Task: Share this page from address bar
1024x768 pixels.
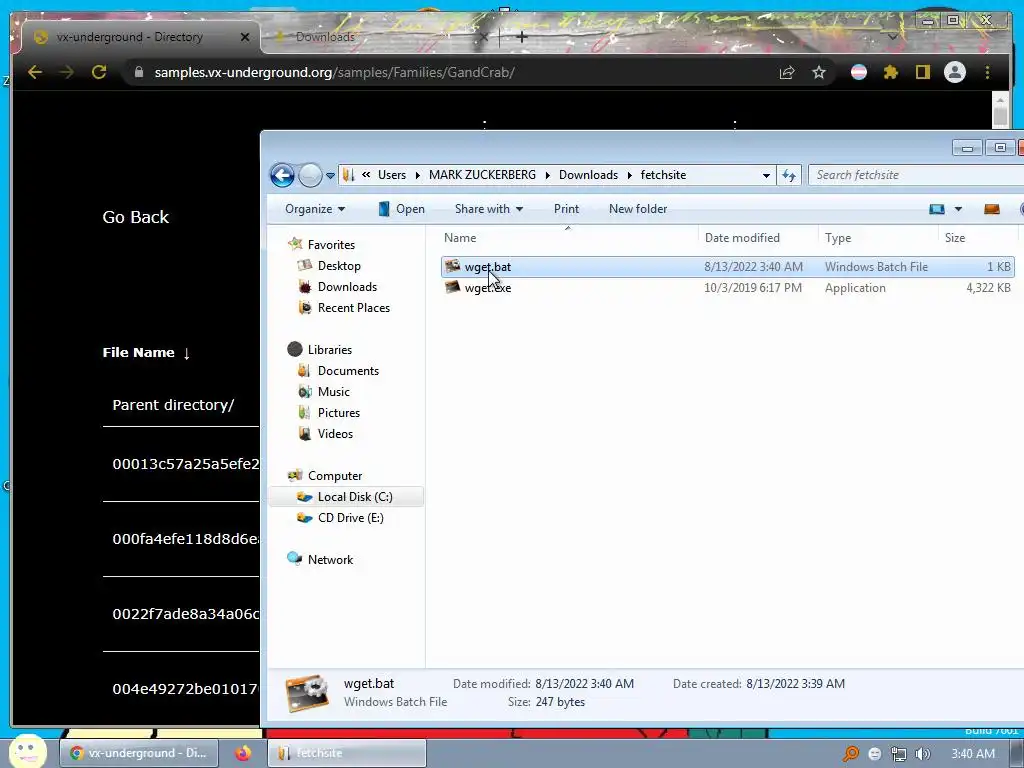Action: click(x=787, y=72)
